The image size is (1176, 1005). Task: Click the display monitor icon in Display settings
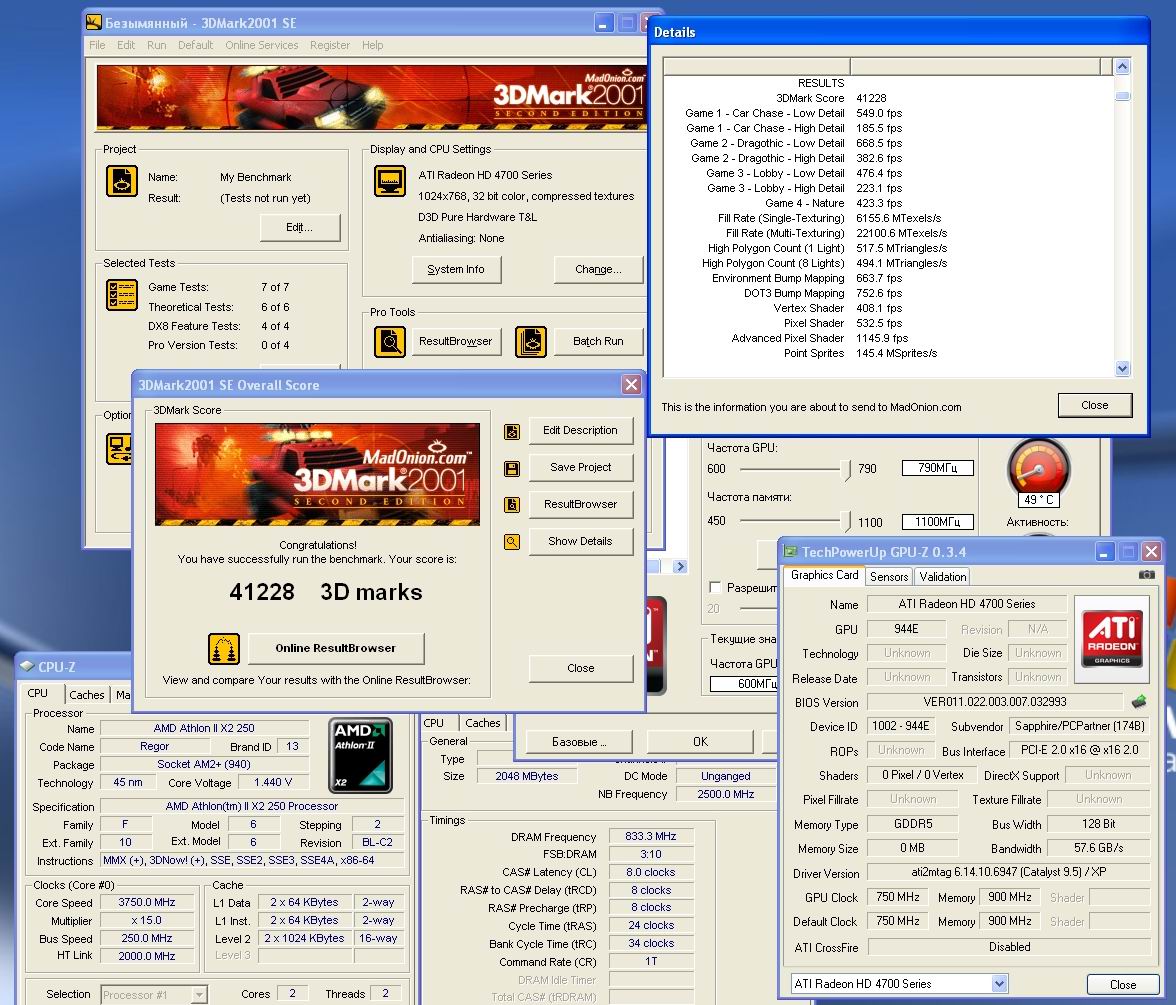pyautogui.click(x=389, y=181)
